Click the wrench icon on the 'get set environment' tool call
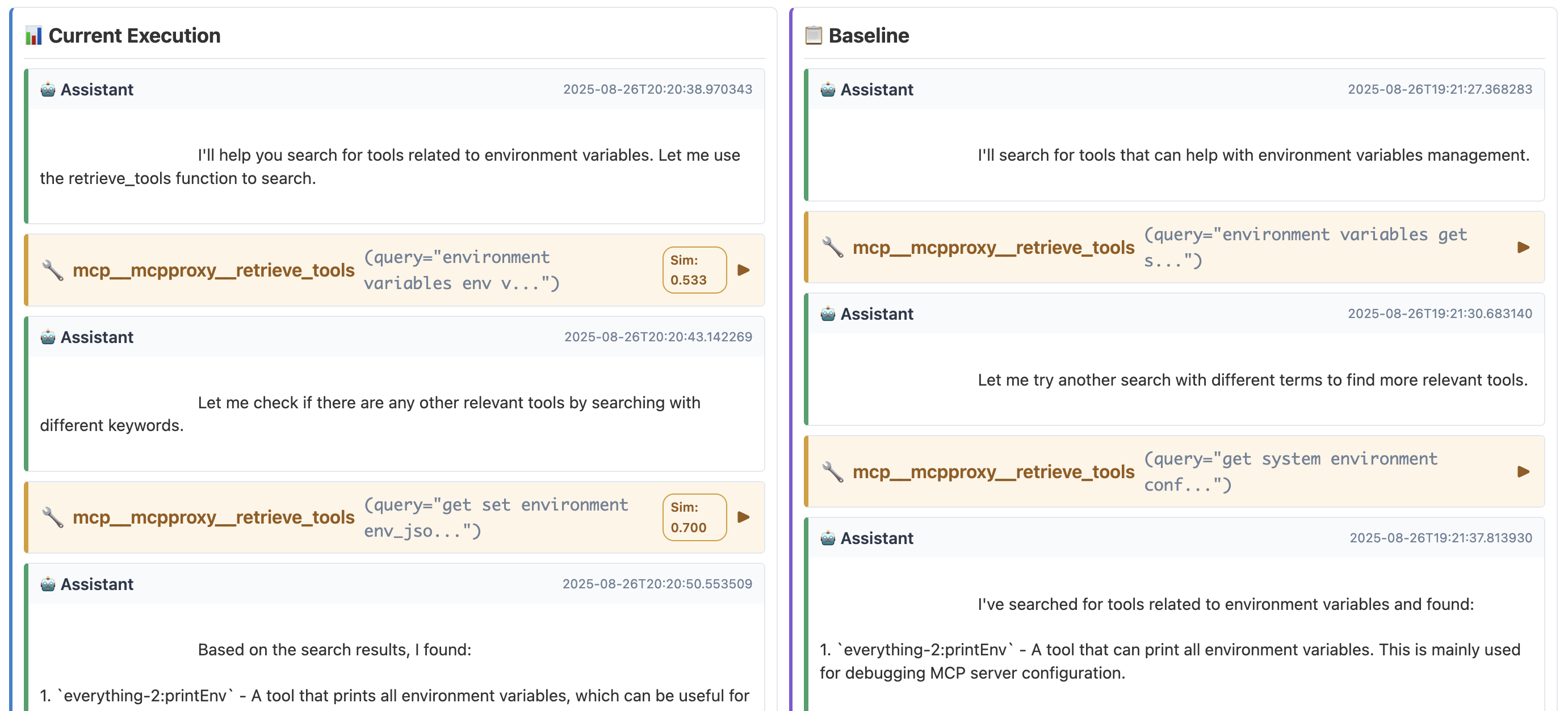Viewport: 1568px width, 711px height. tap(53, 517)
